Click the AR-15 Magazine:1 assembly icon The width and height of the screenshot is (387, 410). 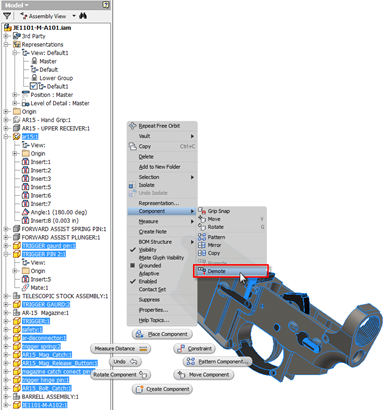pyautogui.click(x=17, y=313)
